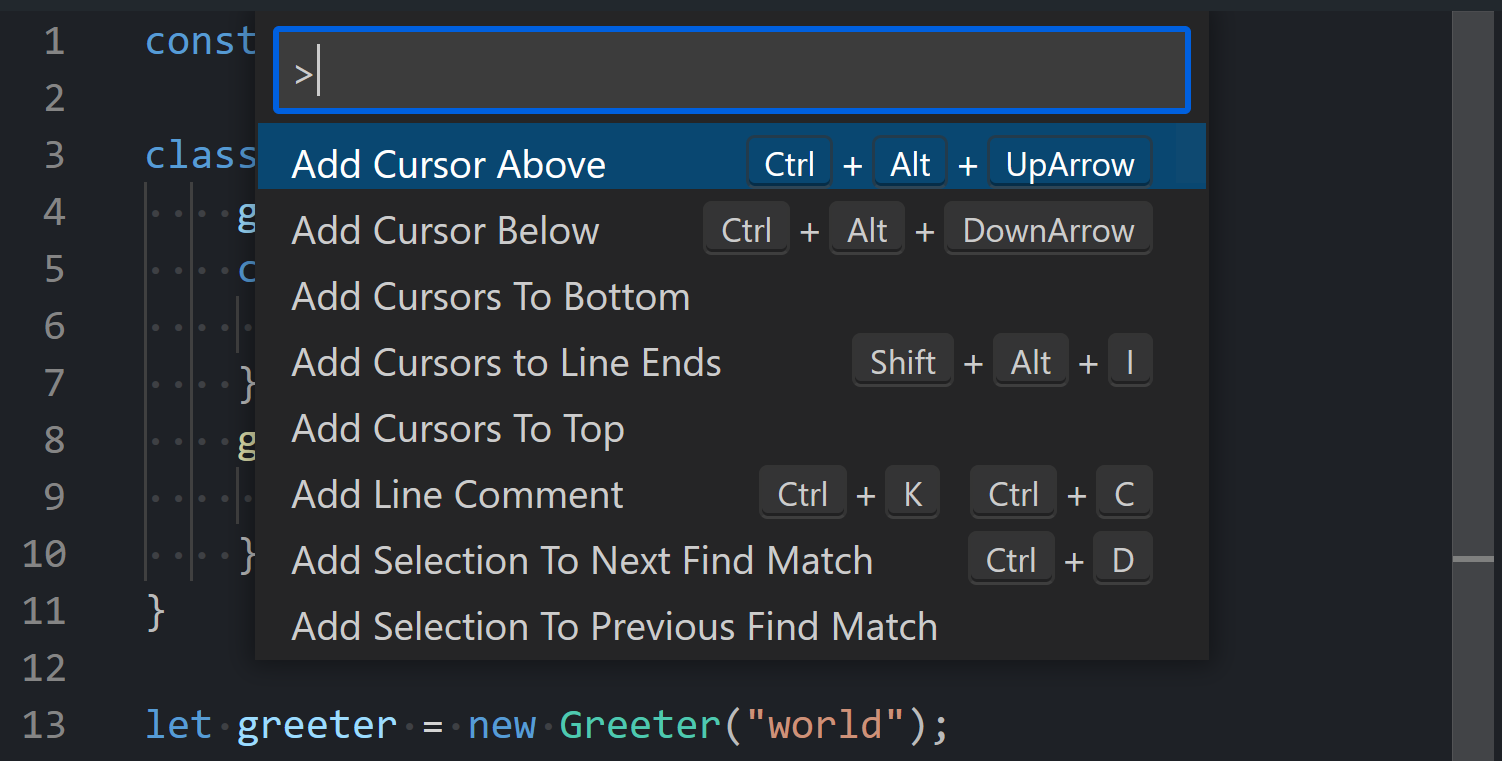Choose Add Cursor Below from the list

click(445, 231)
